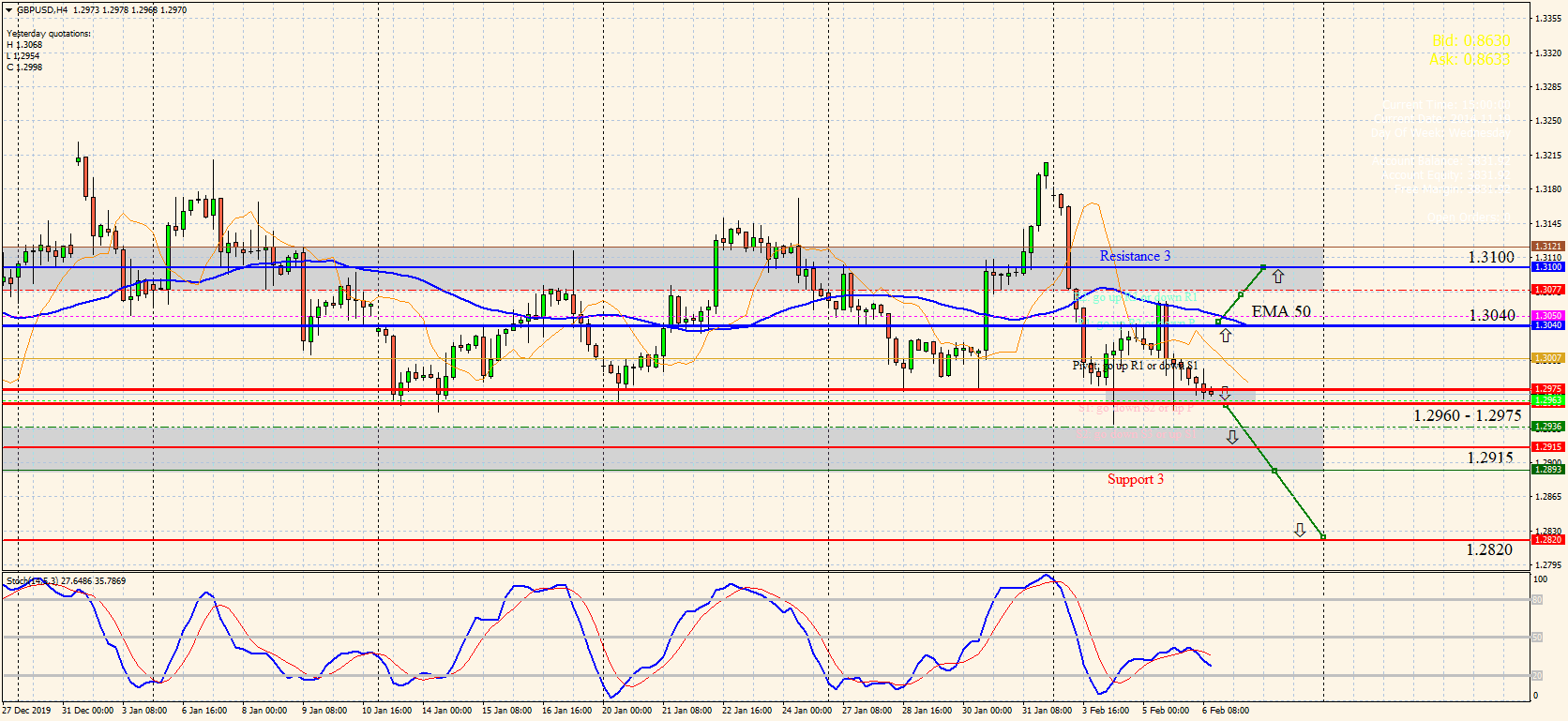Open the GBPUSD,H4 chart dropdown triangle

click(x=9, y=9)
